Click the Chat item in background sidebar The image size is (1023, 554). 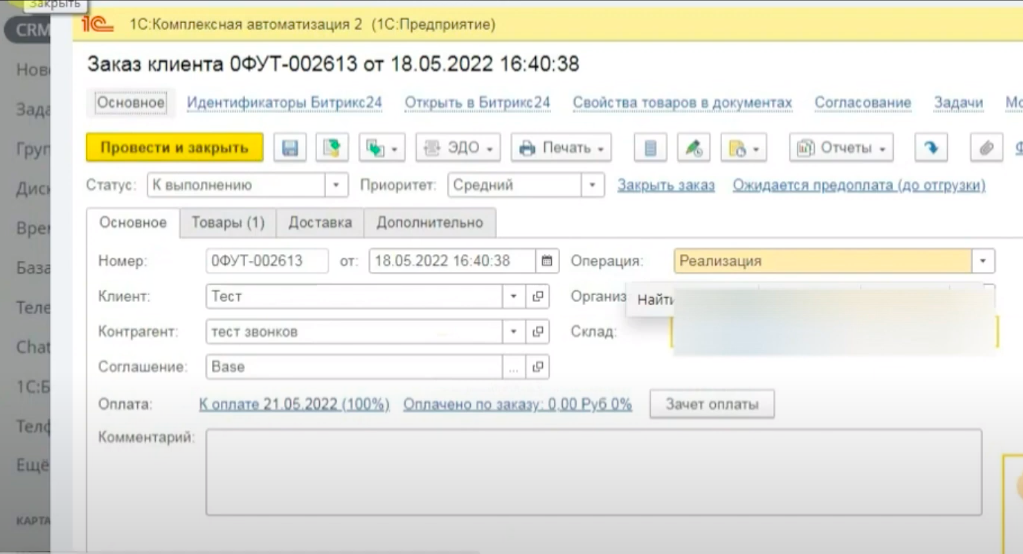pos(33,347)
